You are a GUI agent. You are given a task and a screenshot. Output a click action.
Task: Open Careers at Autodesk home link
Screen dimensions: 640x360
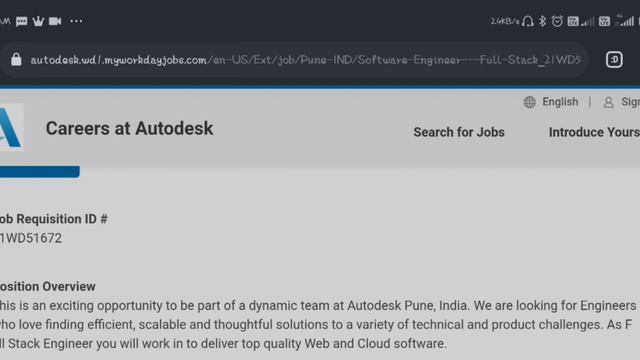pyautogui.click(x=129, y=129)
